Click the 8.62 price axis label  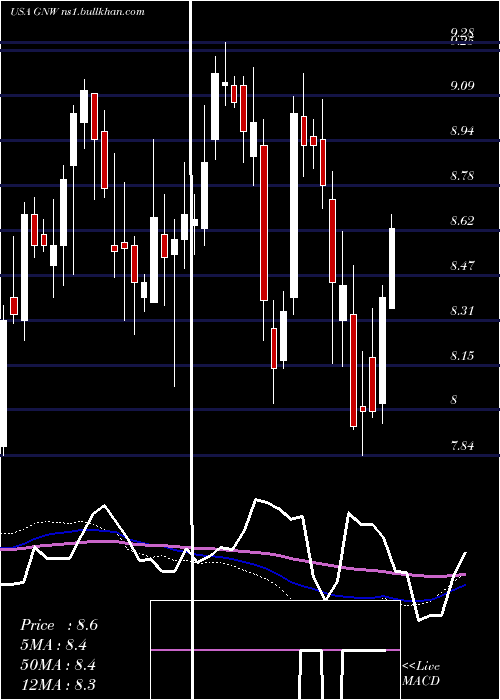point(462,221)
